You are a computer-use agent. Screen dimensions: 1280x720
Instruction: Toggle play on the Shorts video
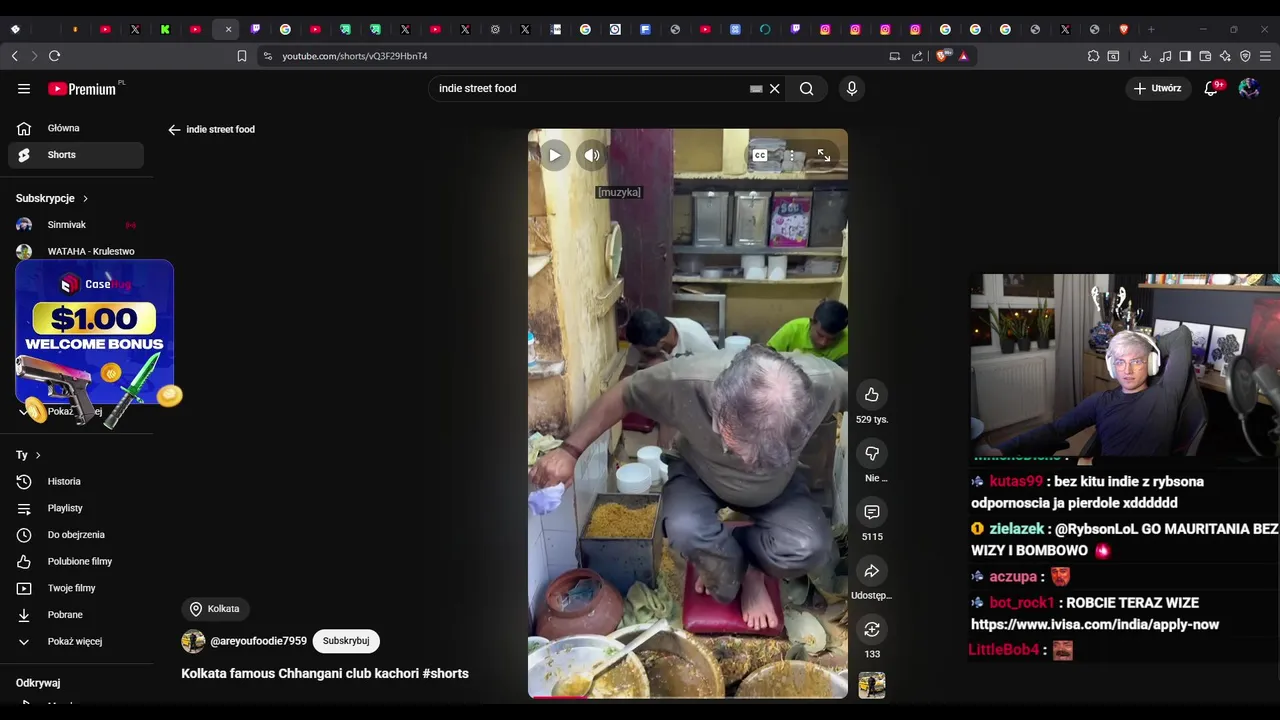click(x=555, y=155)
